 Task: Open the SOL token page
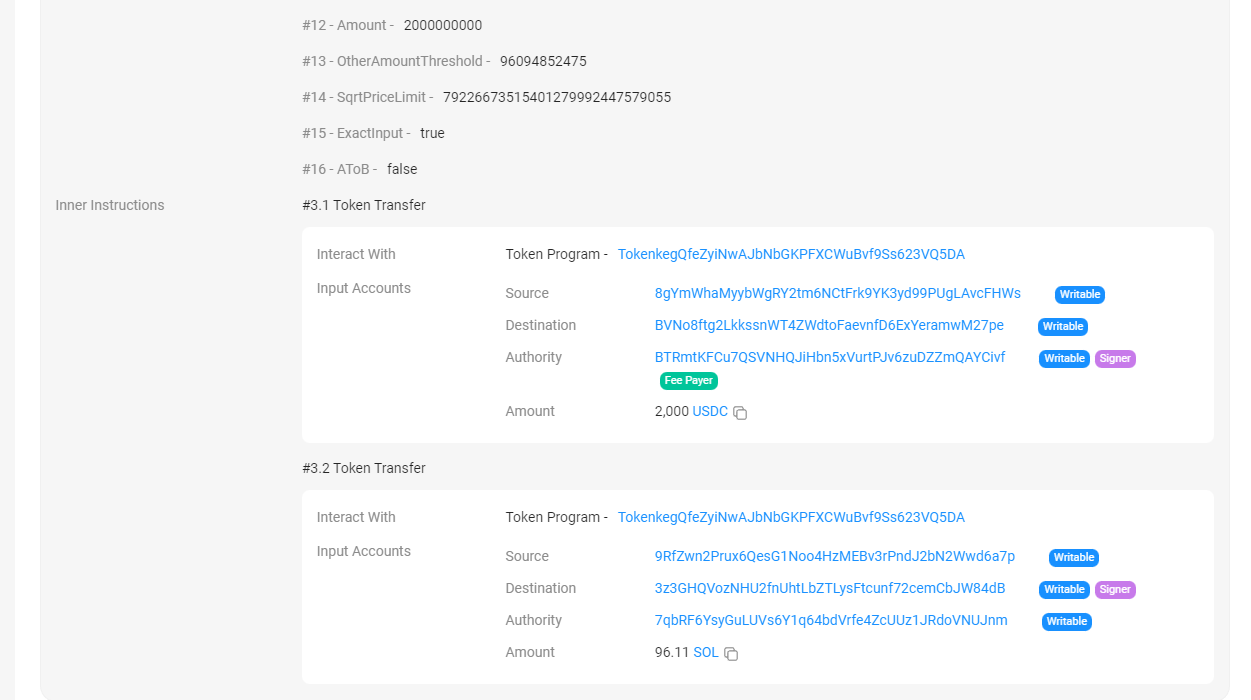(x=705, y=653)
